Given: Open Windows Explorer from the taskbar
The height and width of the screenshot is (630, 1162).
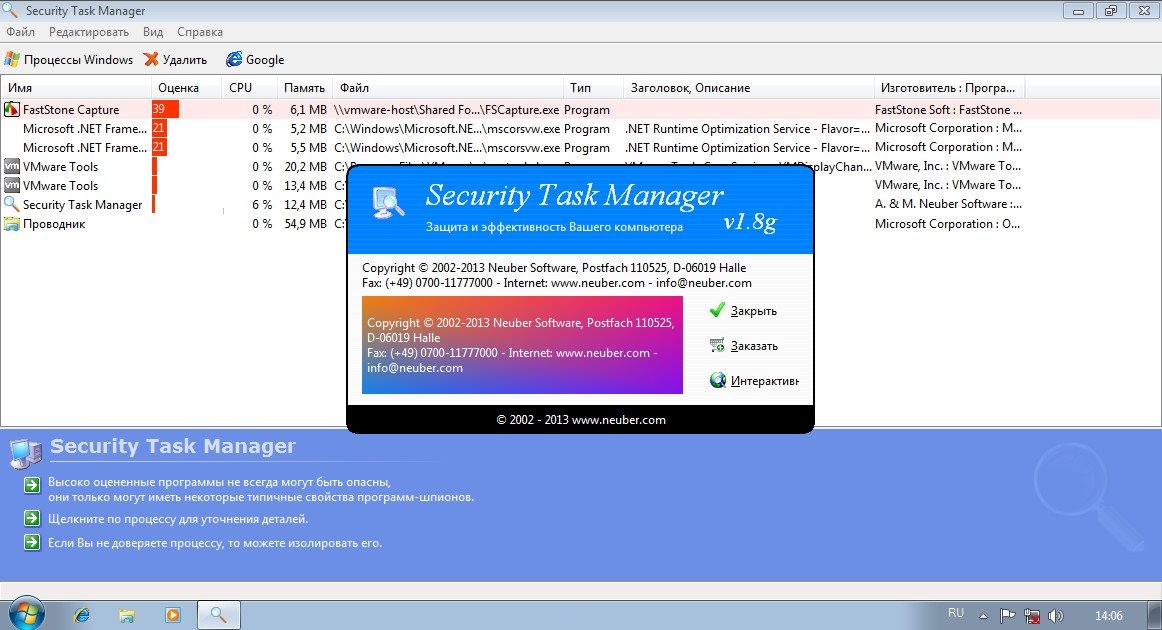Looking at the screenshot, I should click(x=127, y=615).
